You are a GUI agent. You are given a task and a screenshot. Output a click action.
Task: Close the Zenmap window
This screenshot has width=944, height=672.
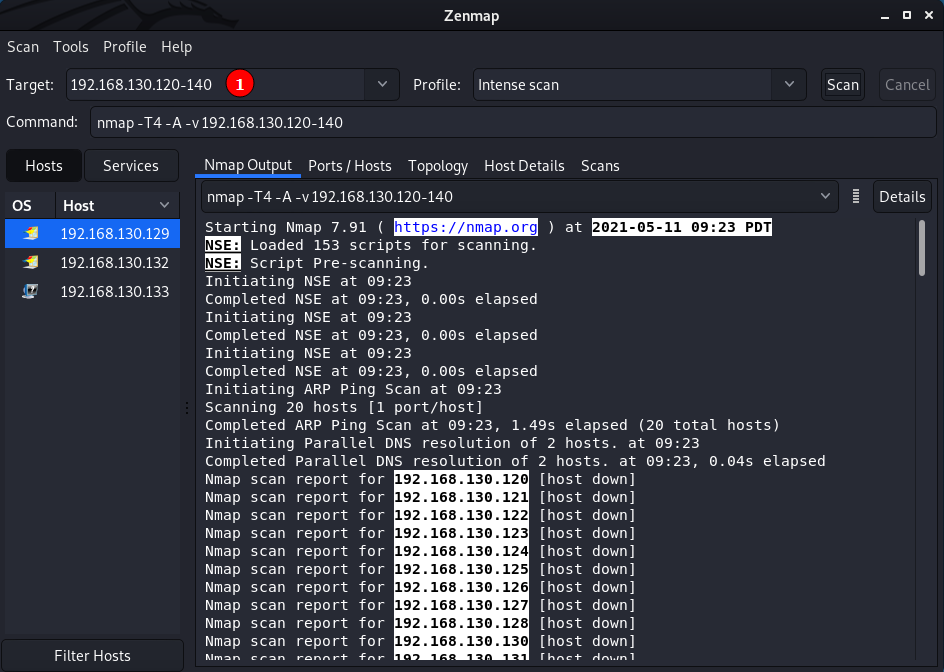point(929,16)
